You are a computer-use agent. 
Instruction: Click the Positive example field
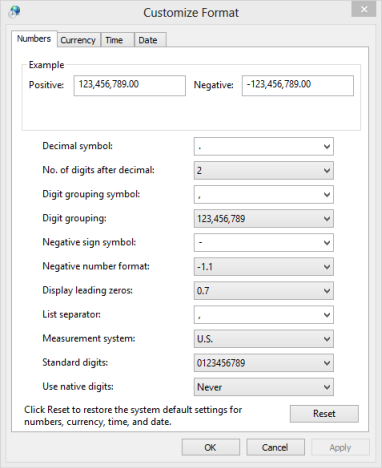pos(130,85)
